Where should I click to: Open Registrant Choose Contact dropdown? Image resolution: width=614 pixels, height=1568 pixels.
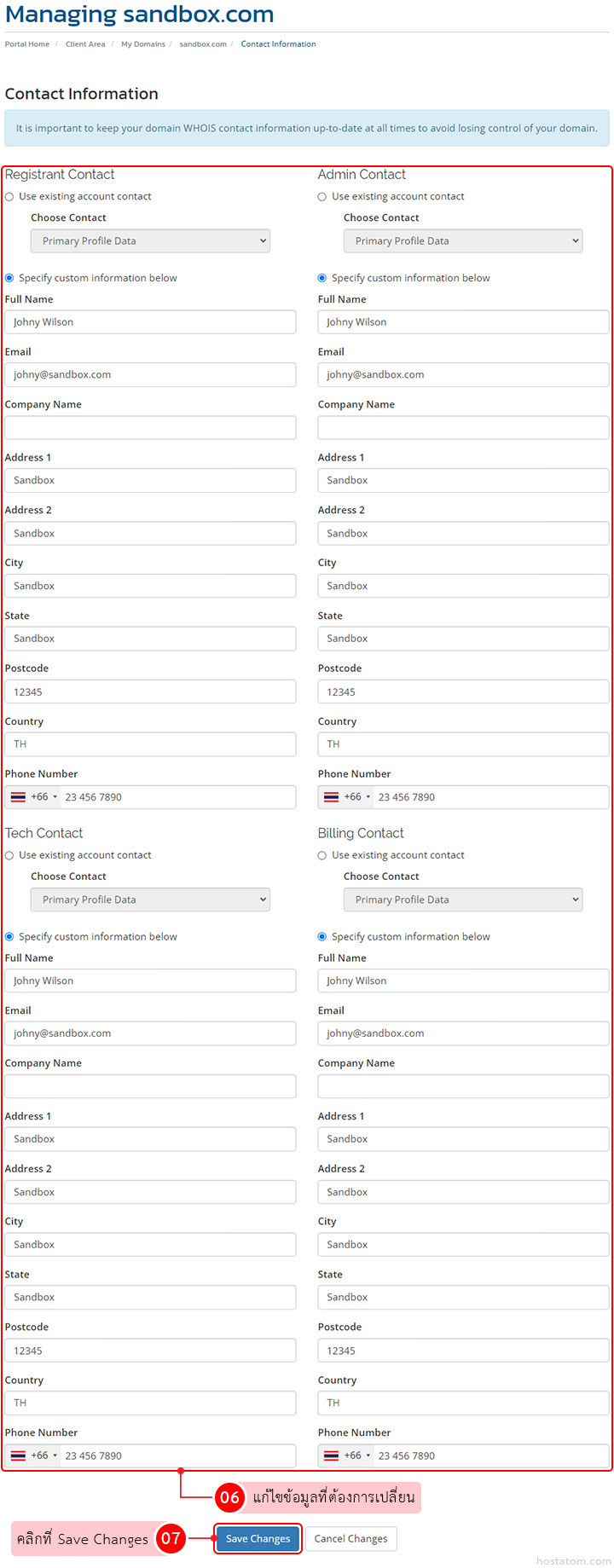coord(150,241)
